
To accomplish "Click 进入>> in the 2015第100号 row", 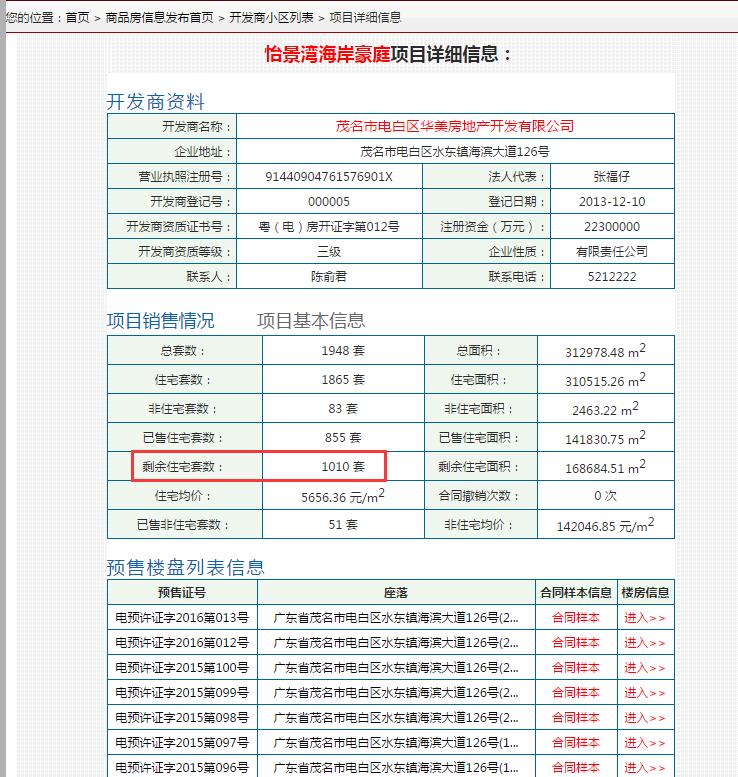I will 645,668.
